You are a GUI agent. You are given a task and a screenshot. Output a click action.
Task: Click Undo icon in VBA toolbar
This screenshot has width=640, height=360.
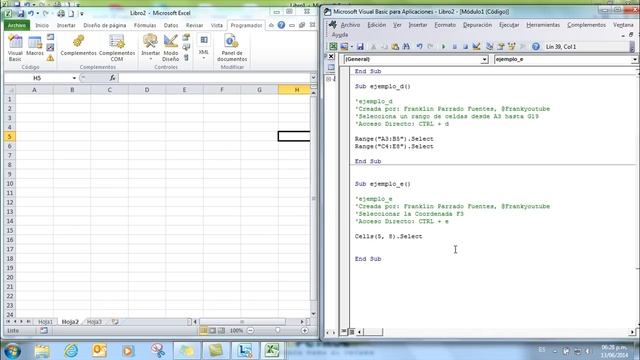click(419, 47)
